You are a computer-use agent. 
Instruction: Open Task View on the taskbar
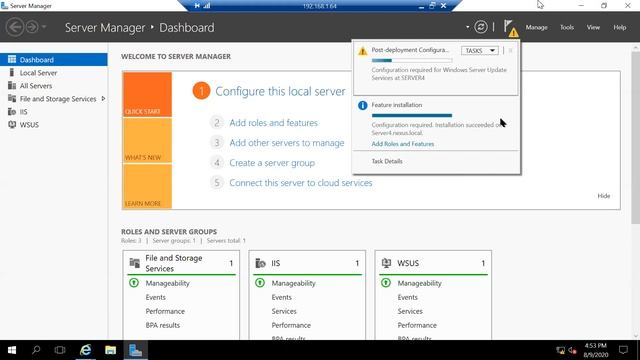[x=60, y=350]
